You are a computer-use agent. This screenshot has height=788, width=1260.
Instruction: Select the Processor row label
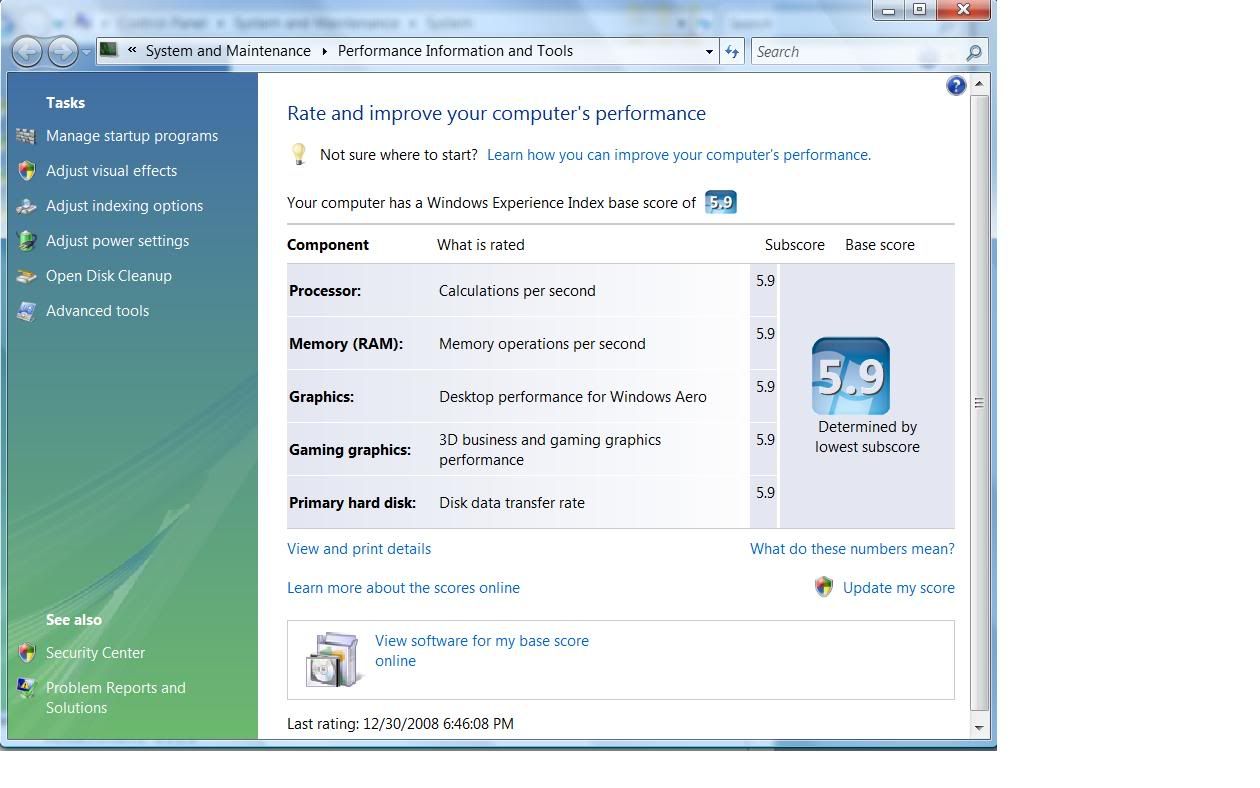pos(325,291)
